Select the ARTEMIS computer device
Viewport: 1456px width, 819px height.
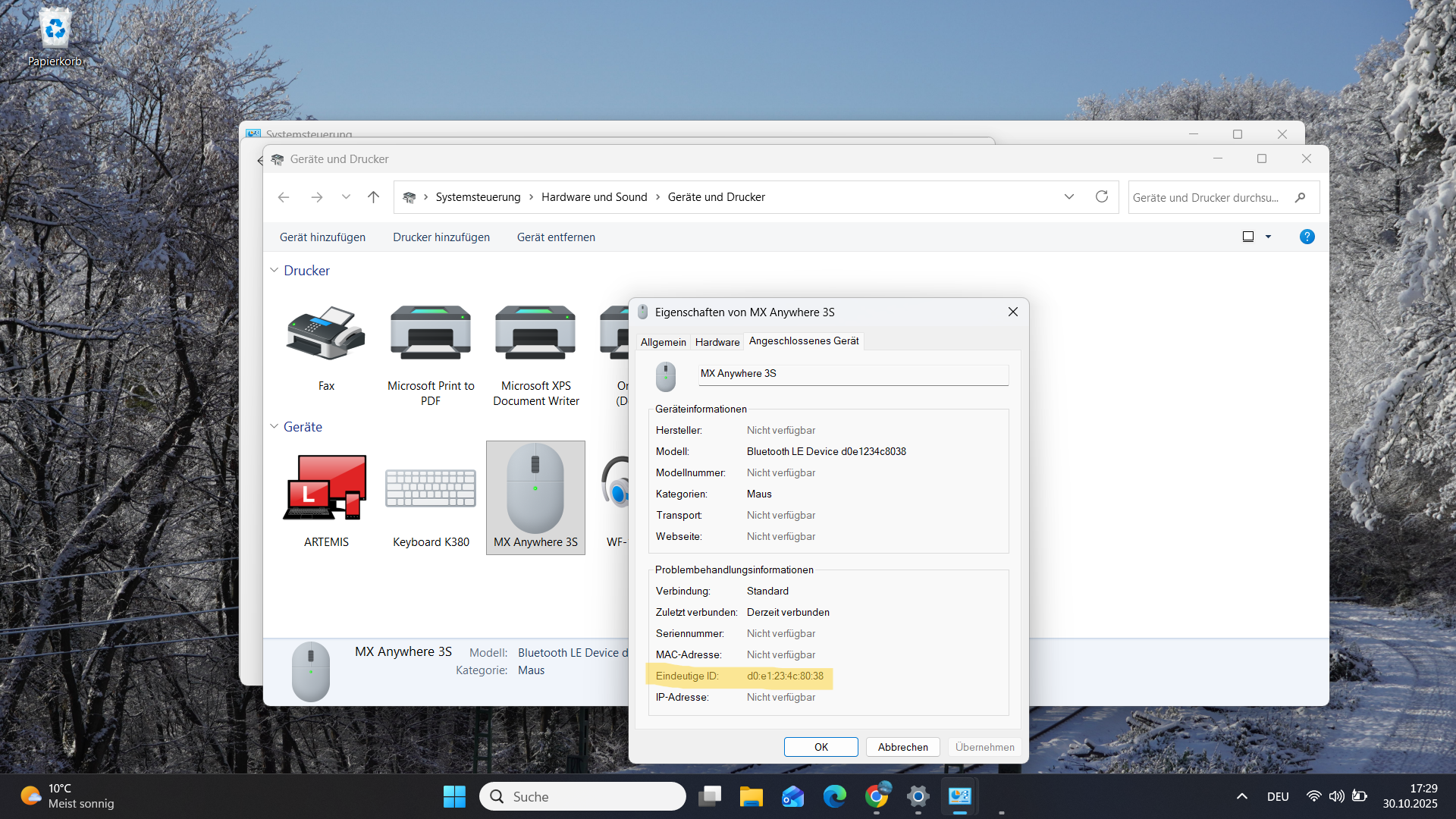pyautogui.click(x=326, y=489)
